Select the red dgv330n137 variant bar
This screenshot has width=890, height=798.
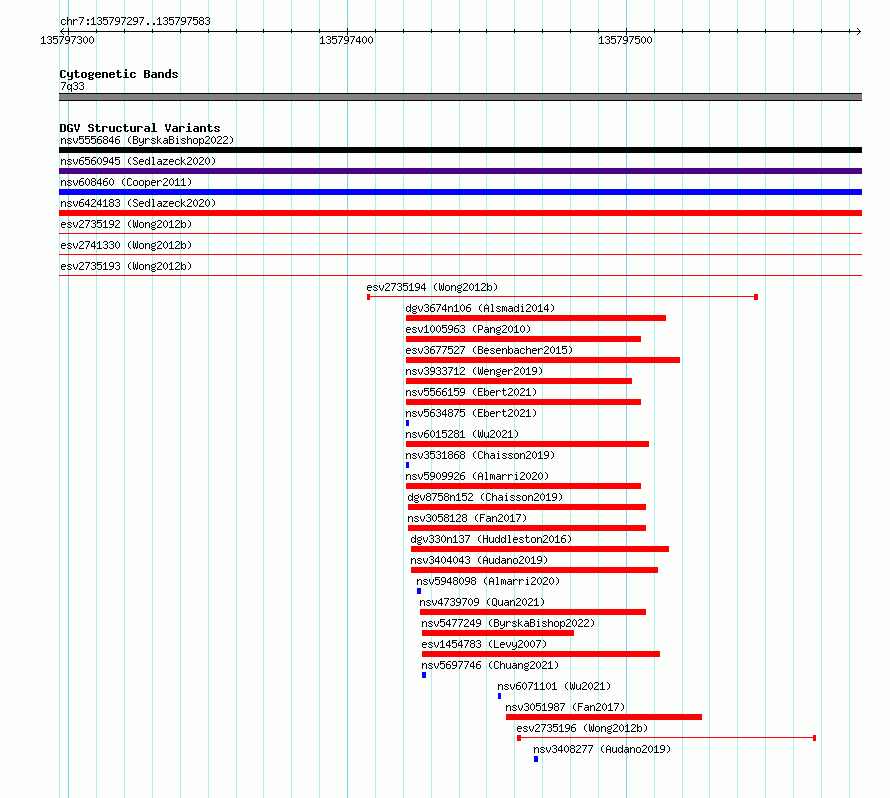tap(540, 549)
